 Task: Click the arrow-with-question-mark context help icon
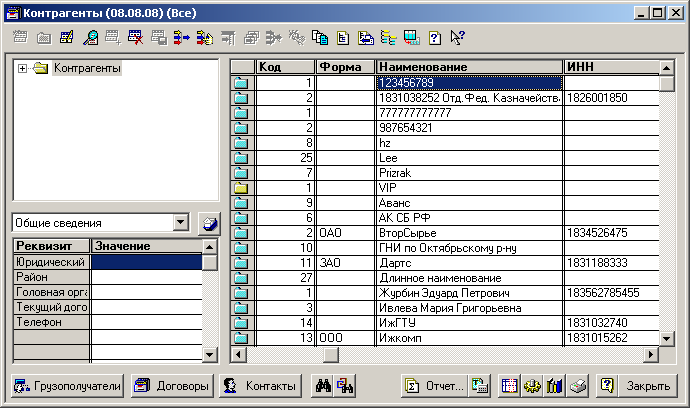(457, 38)
